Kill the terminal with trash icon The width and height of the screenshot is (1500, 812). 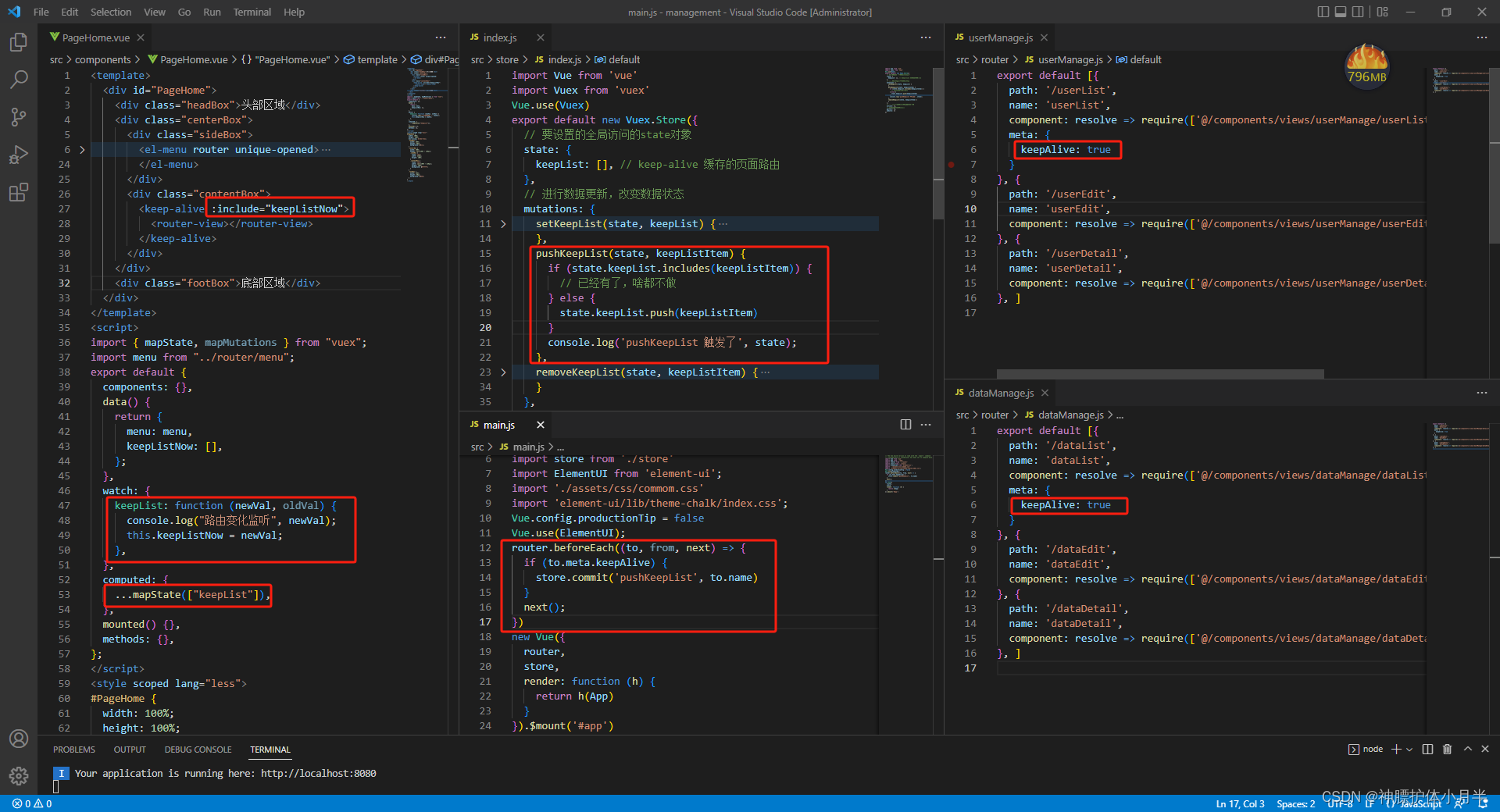(x=1447, y=749)
